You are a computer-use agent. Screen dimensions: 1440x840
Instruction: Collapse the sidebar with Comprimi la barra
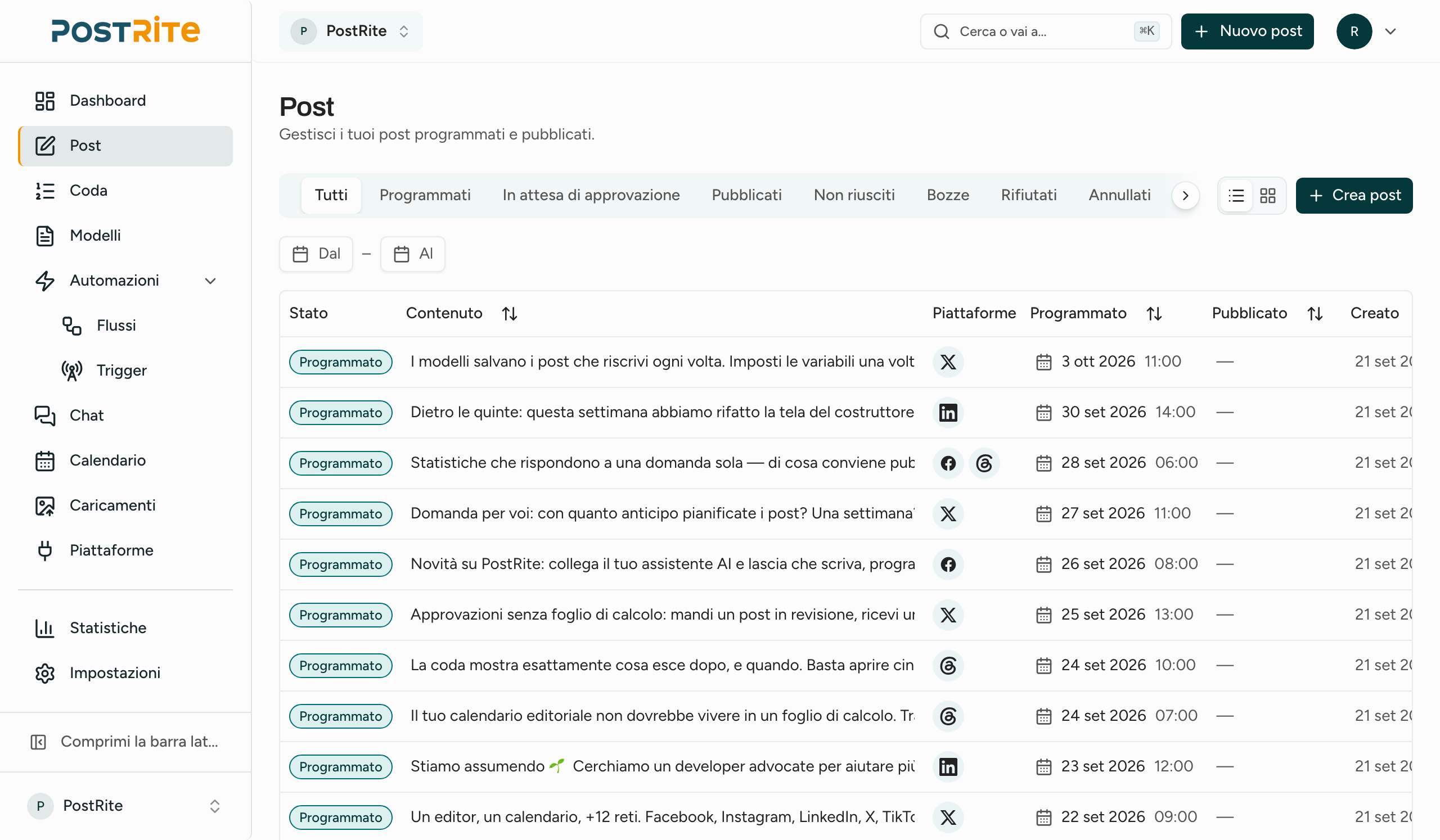click(125, 742)
